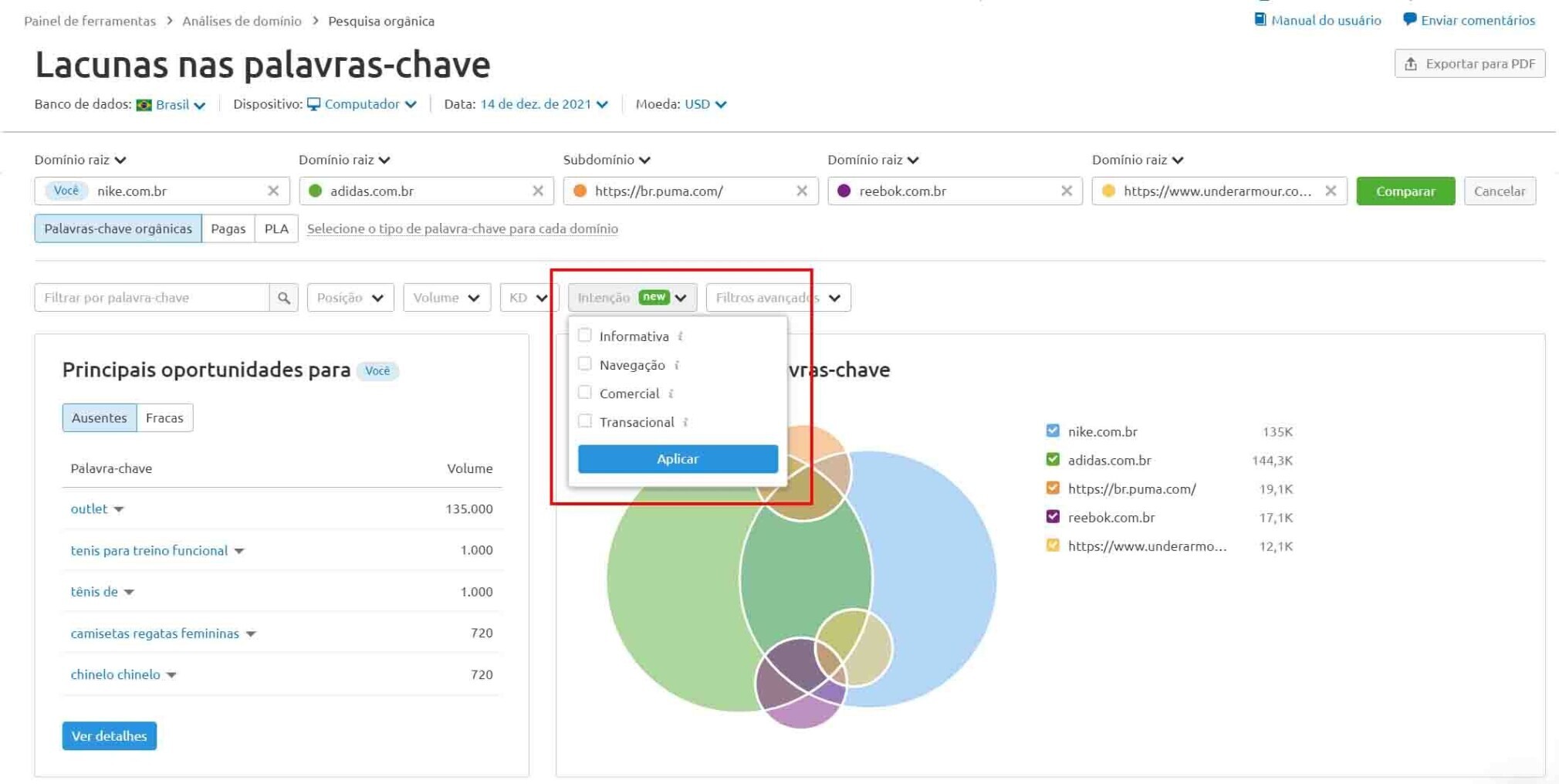Click the breadcrumb arrow after Painel de ferramentas
Screen dimensions: 1559x784
click(x=170, y=21)
